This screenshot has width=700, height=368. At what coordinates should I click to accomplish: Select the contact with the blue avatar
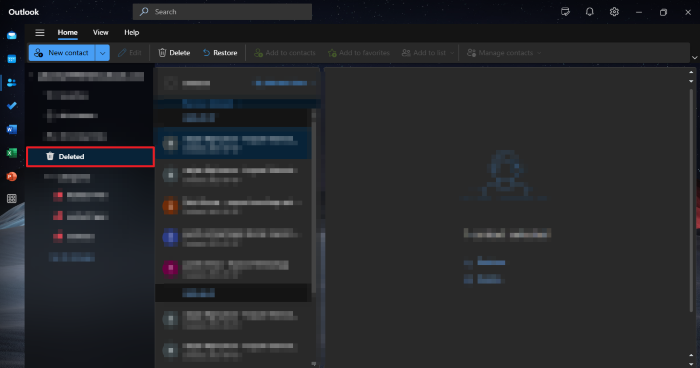[234, 237]
